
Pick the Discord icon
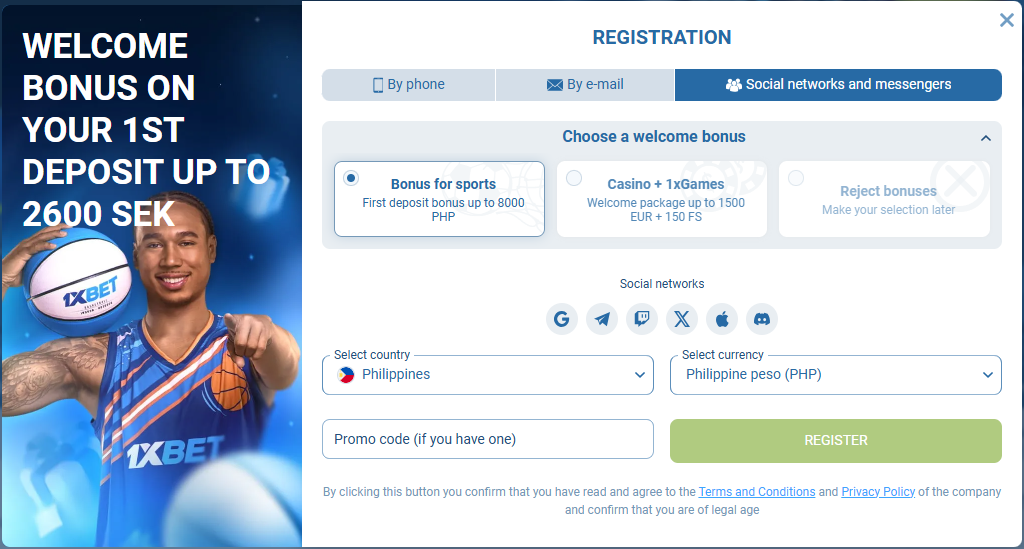click(x=762, y=319)
